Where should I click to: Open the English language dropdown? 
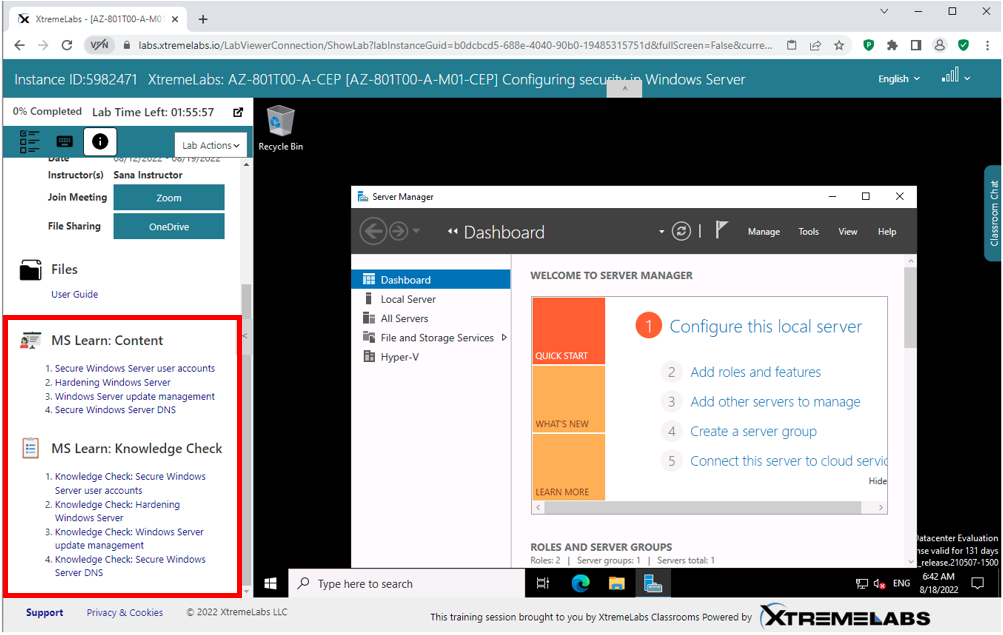pyautogui.click(x=898, y=77)
